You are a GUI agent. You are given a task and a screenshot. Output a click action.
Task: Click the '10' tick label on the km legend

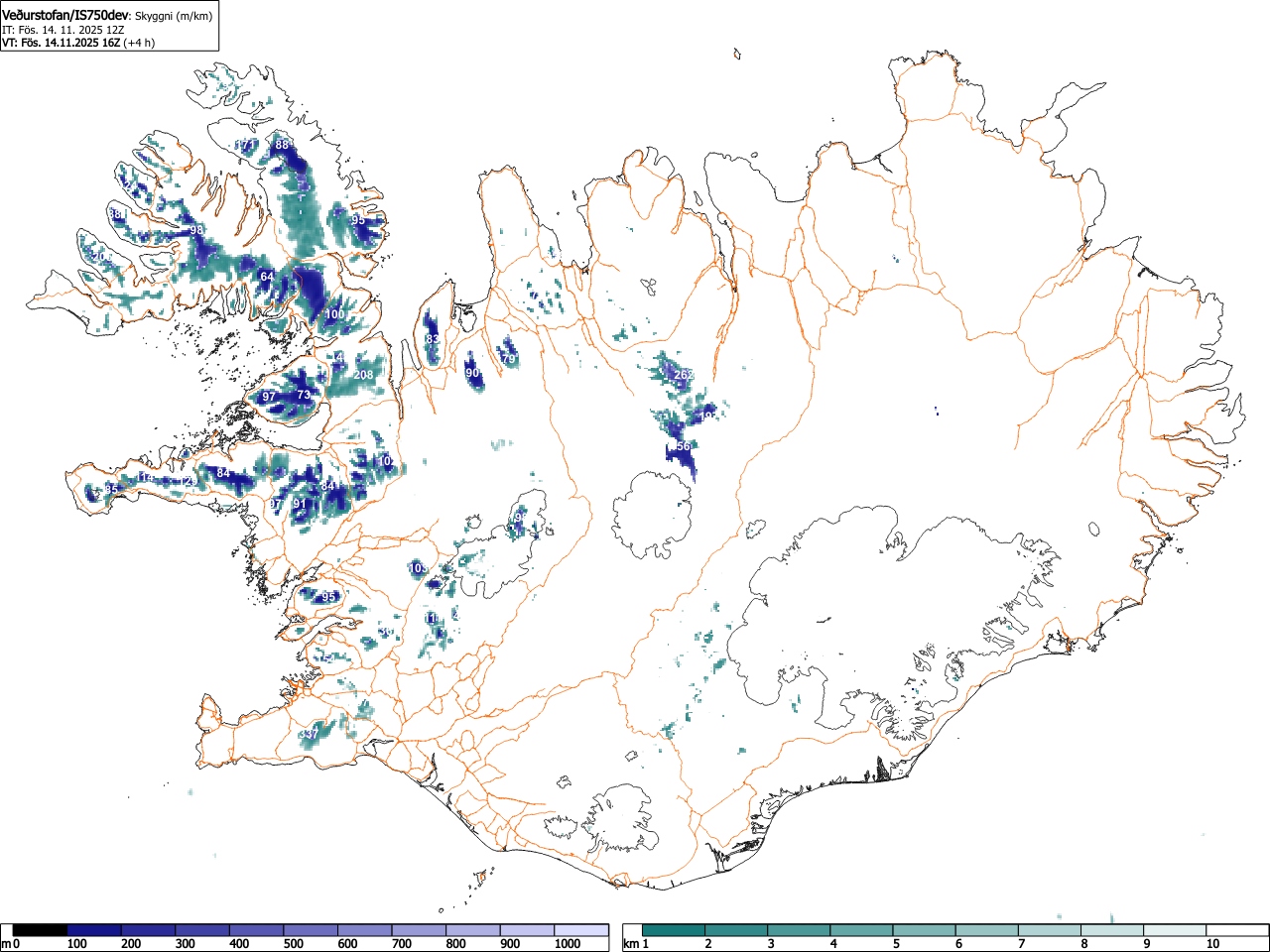click(1212, 944)
